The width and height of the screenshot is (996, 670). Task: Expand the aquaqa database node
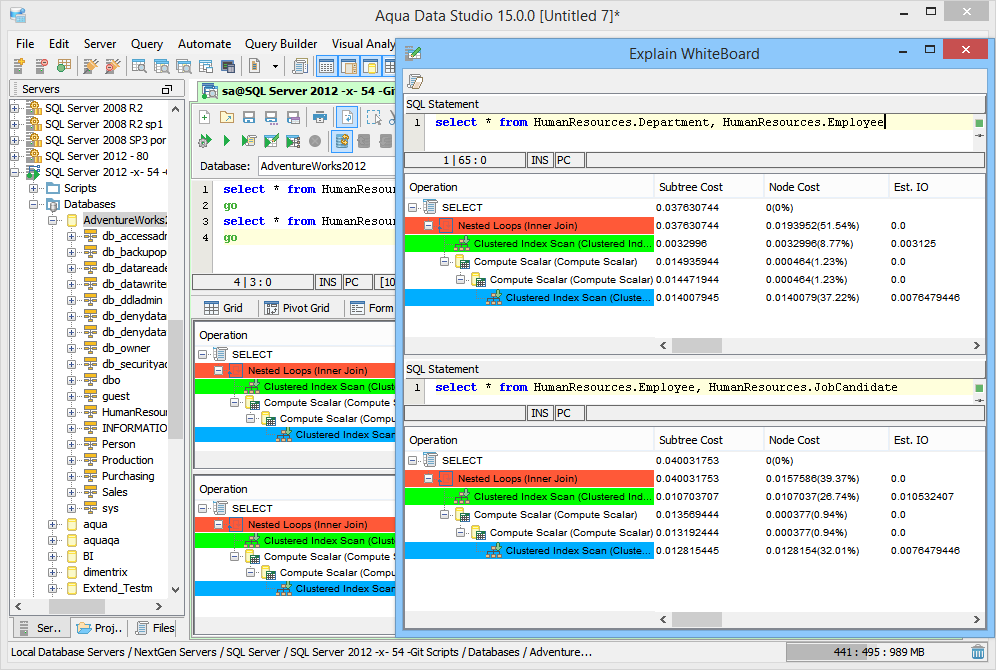[52, 540]
